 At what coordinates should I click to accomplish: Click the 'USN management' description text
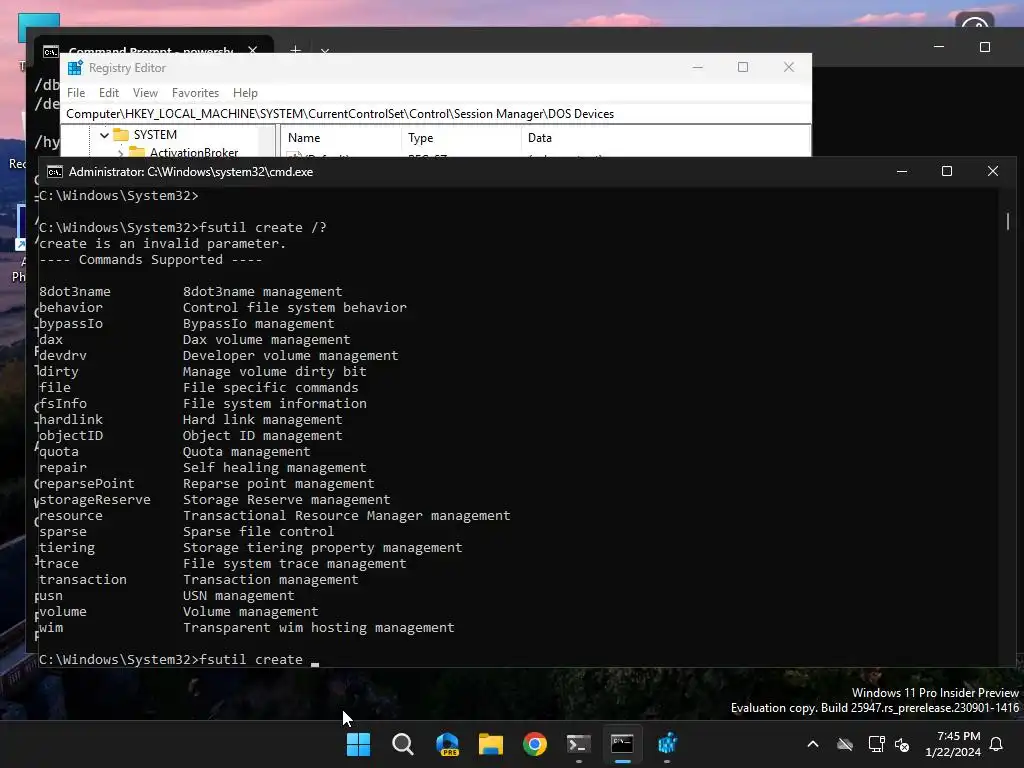click(238, 596)
